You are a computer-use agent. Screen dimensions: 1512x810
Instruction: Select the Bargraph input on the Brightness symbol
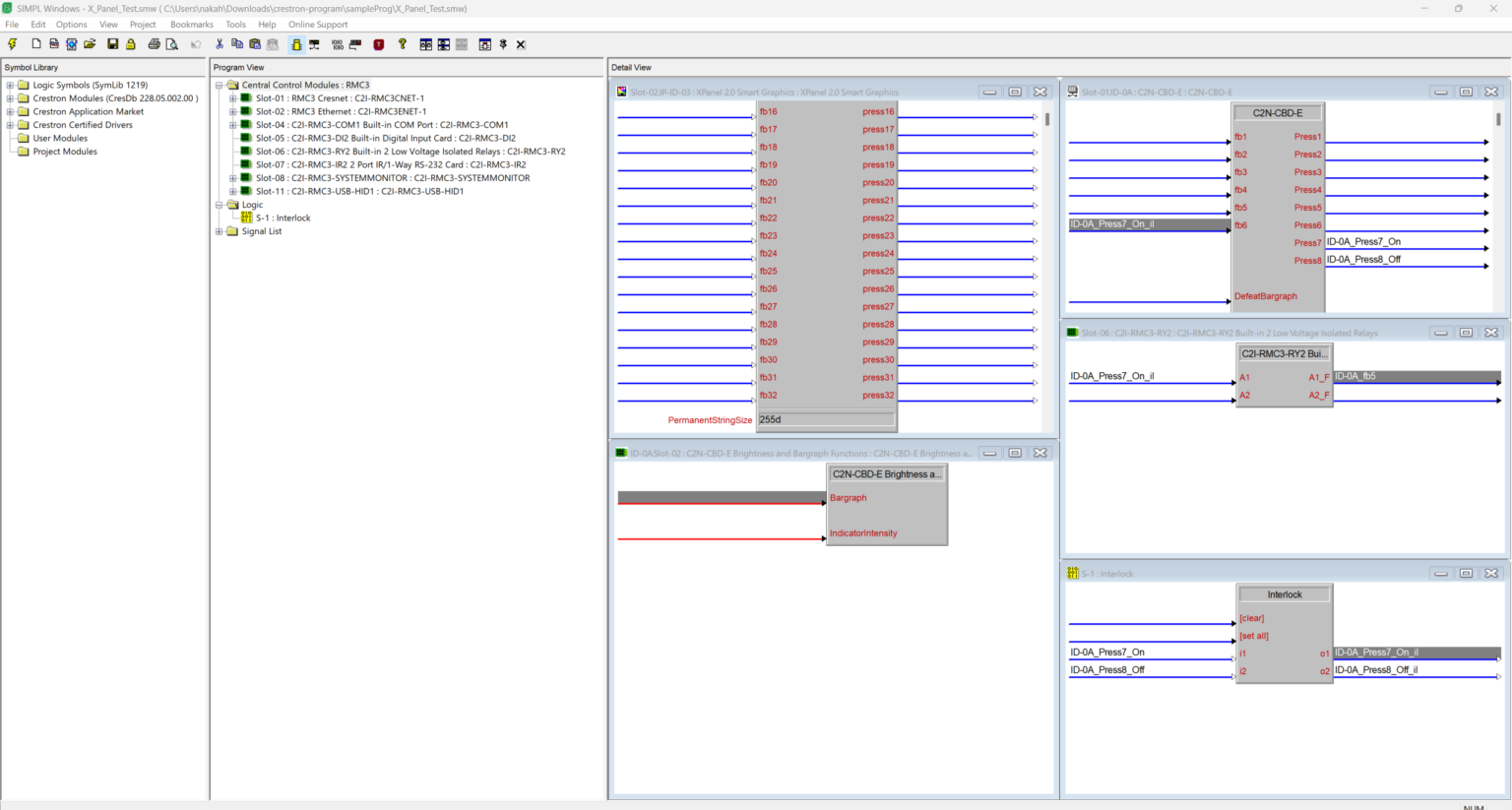[x=849, y=498]
